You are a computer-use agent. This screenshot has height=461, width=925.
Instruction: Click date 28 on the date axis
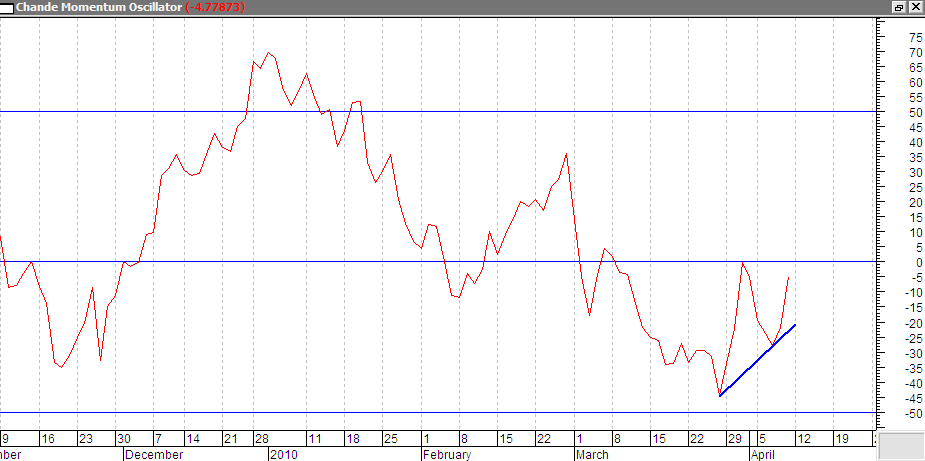coord(261,439)
